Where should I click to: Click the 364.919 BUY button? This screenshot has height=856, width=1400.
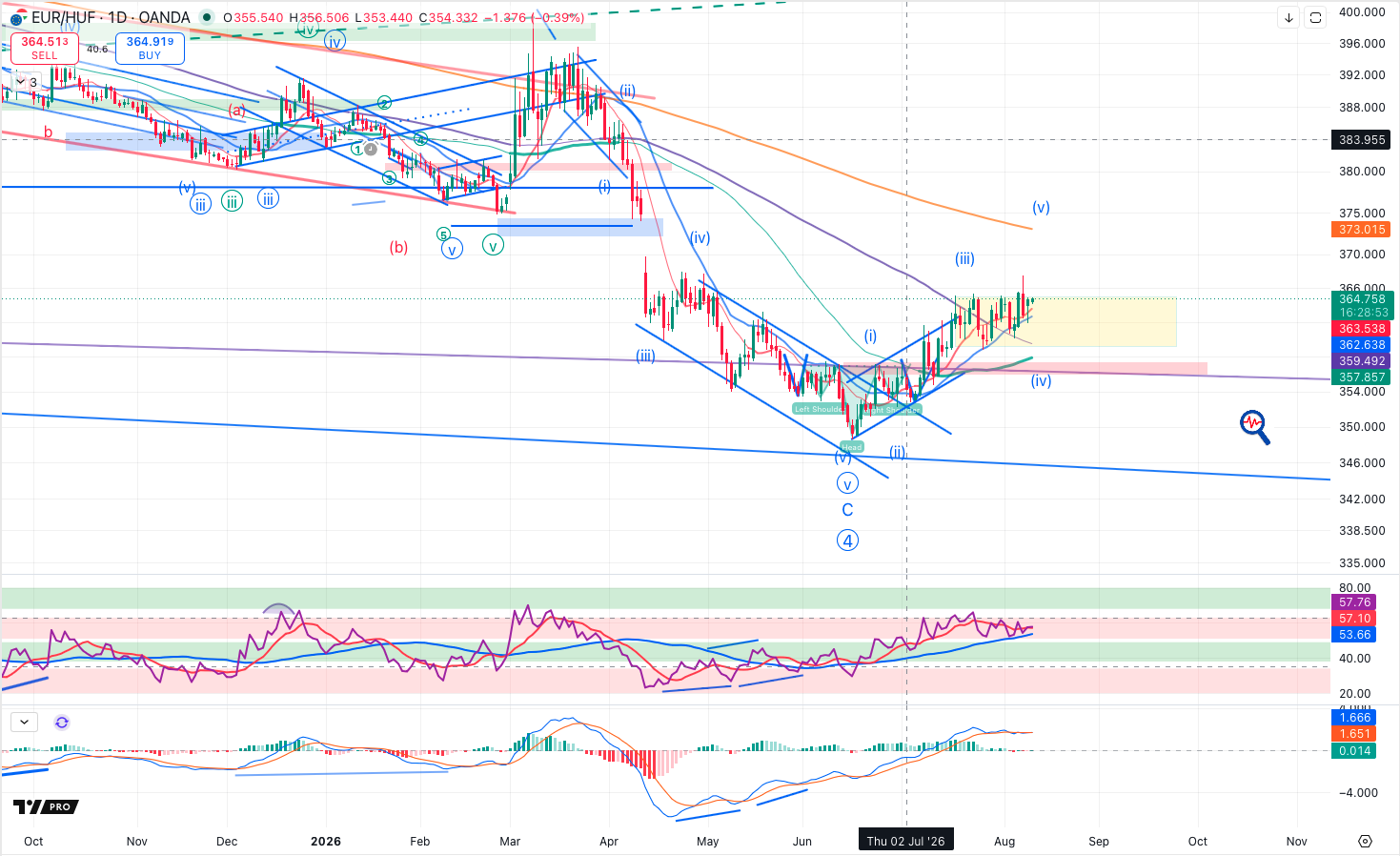(150, 48)
